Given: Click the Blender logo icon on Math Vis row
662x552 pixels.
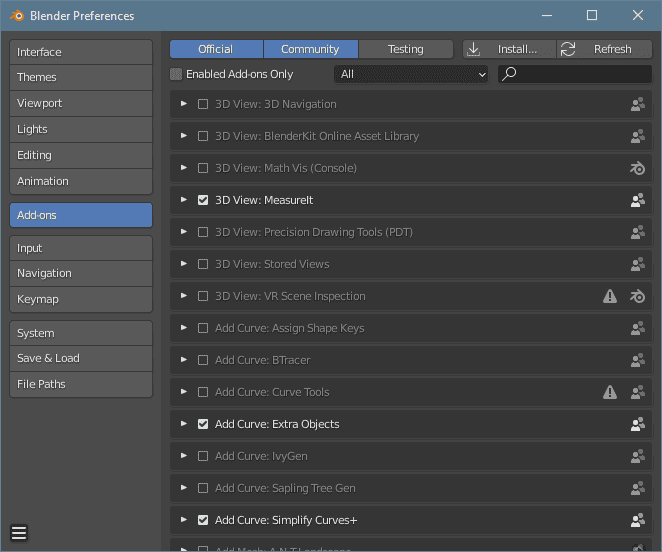Looking at the screenshot, I should pyautogui.click(x=637, y=168).
